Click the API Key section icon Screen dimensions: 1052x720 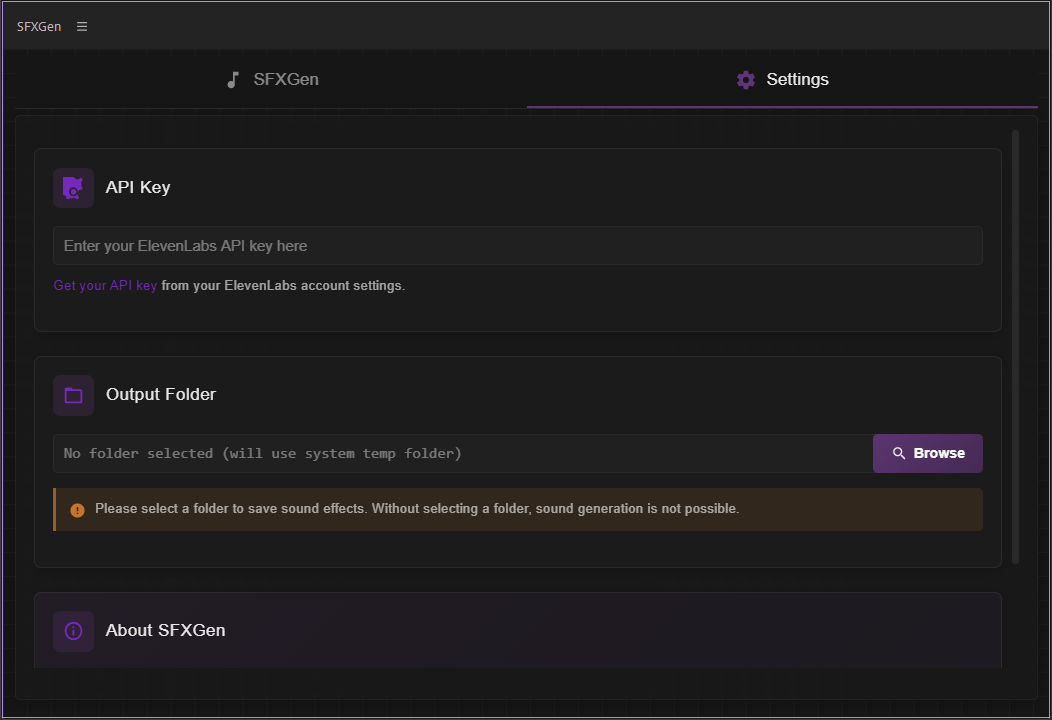click(x=73, y=188)
